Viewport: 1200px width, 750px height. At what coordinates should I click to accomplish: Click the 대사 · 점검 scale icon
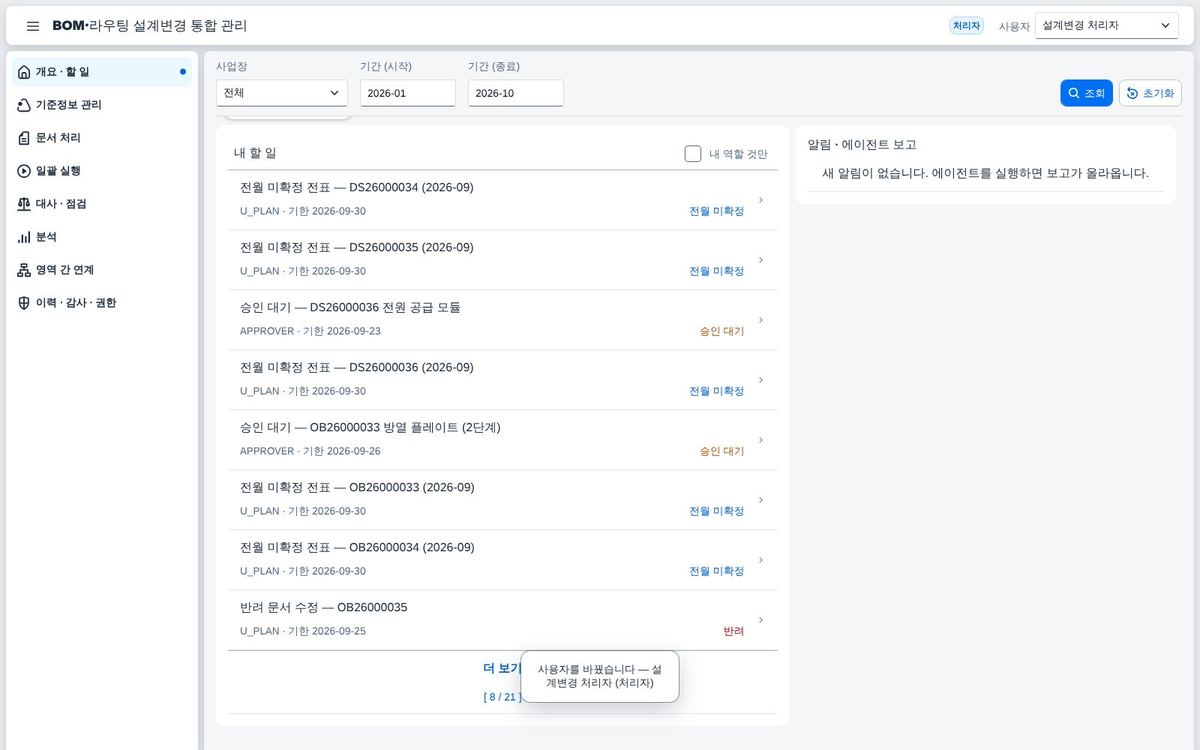[x=24, y=204]
